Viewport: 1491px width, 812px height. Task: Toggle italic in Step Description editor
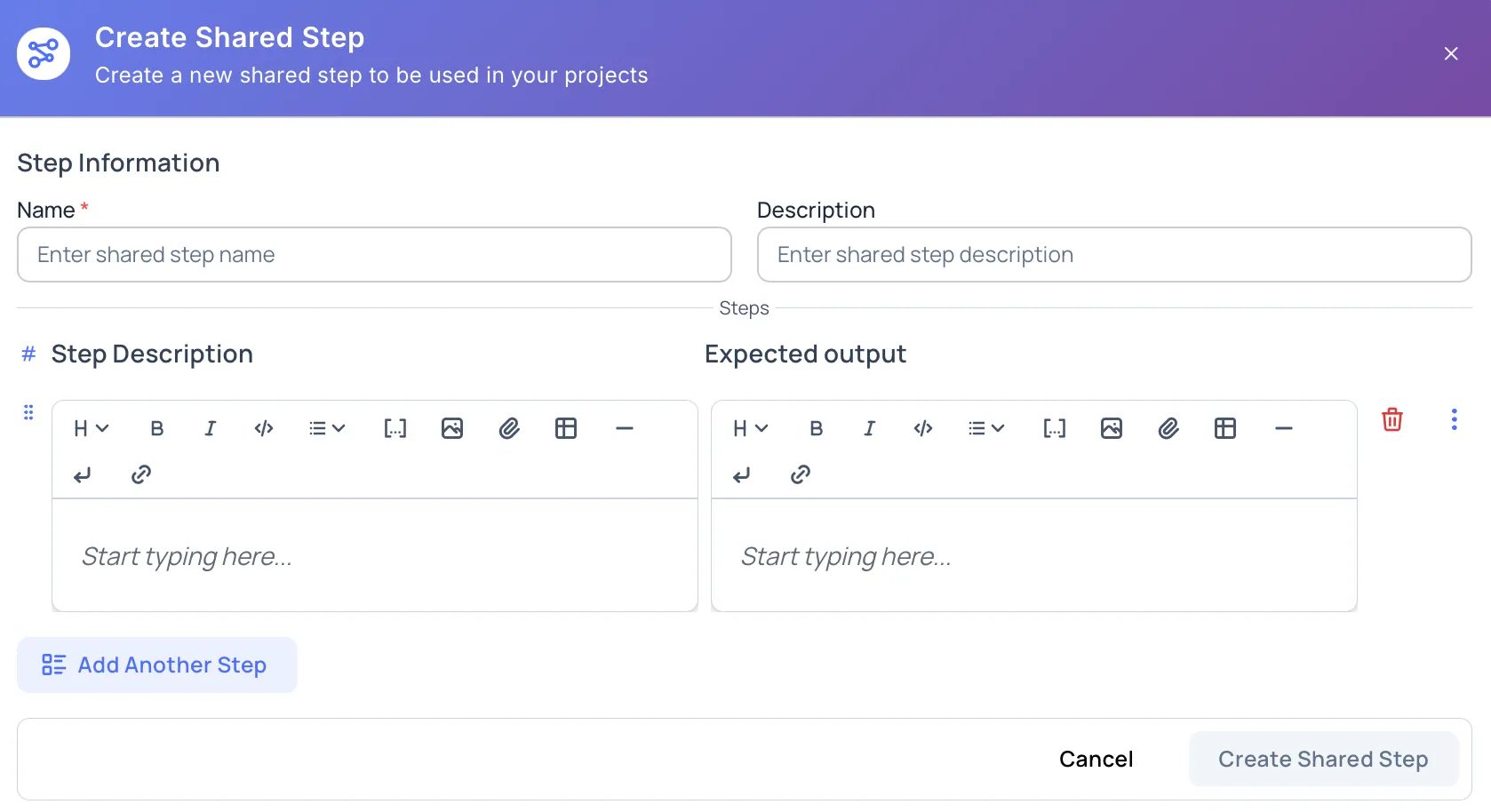click(211, 428)
